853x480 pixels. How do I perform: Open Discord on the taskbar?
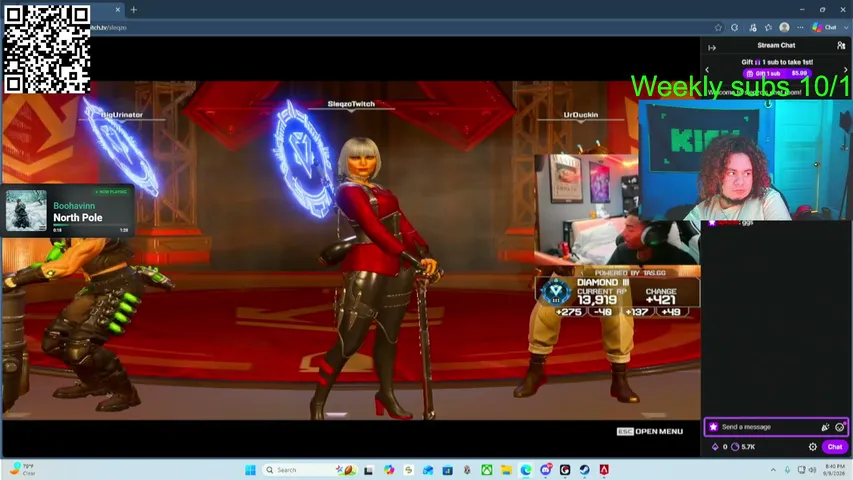click(545, 470)
